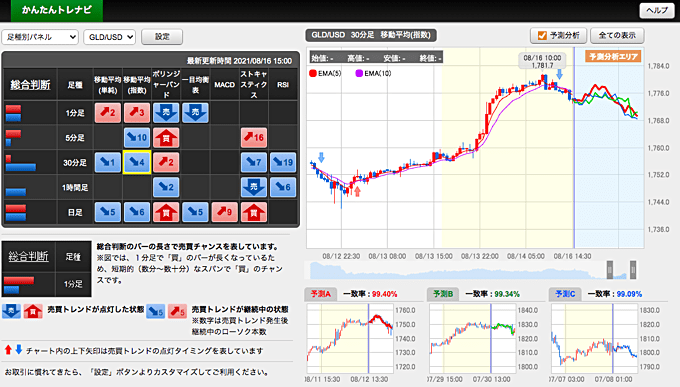Open the GLD/USD currency pair dropdown
Image resolution: width=680 pixels, height=387 pixels.
pos(110,37)
